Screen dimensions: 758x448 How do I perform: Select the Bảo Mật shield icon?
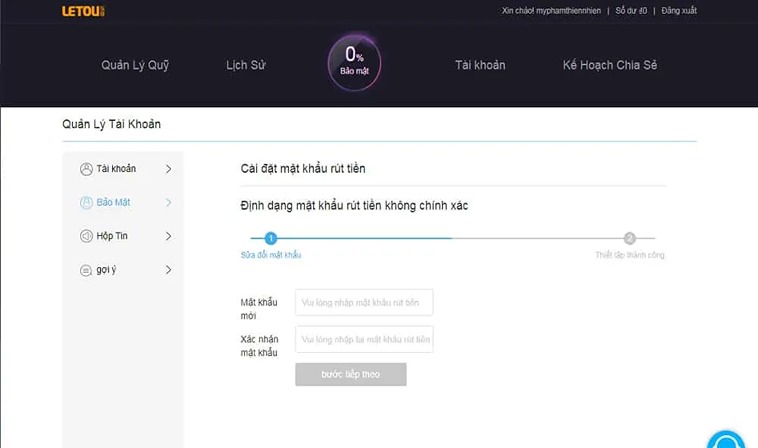pos(86,202)
